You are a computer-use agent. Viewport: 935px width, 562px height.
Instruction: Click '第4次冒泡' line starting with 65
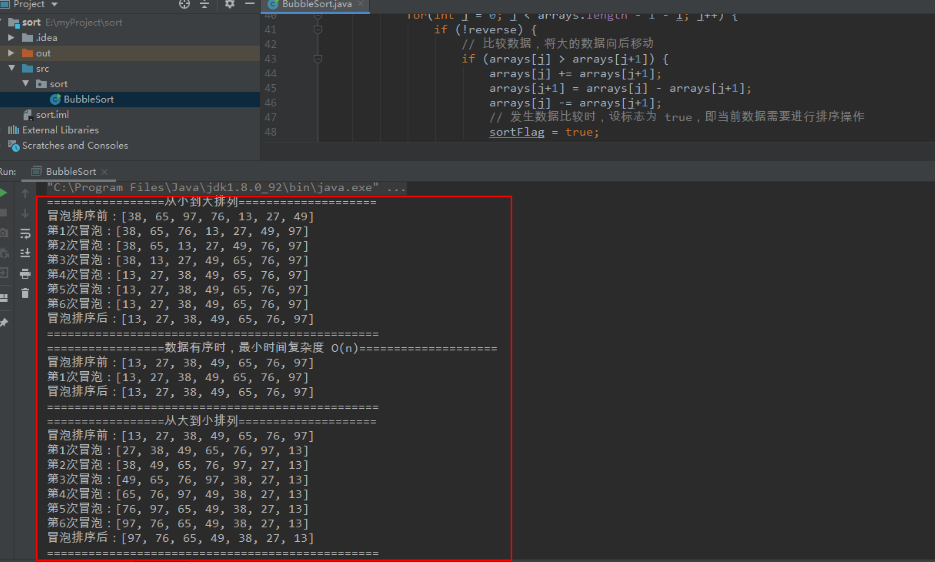178,494
